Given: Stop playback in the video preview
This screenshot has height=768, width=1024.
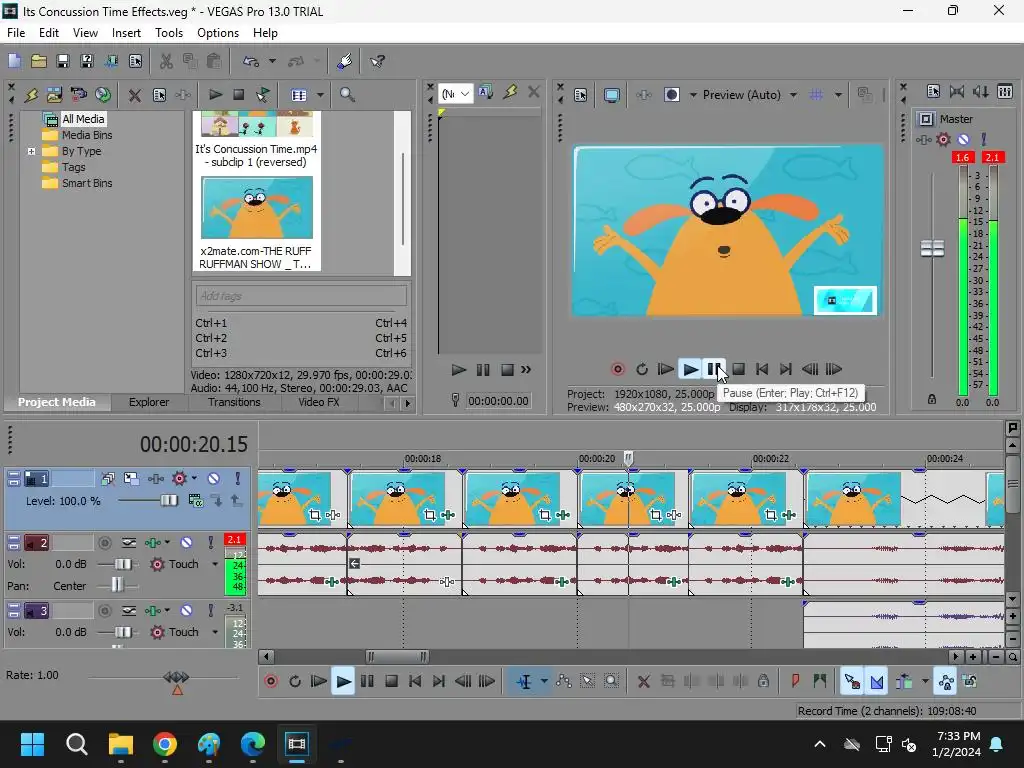Looking at the screenshot, I should coord(739,370).
